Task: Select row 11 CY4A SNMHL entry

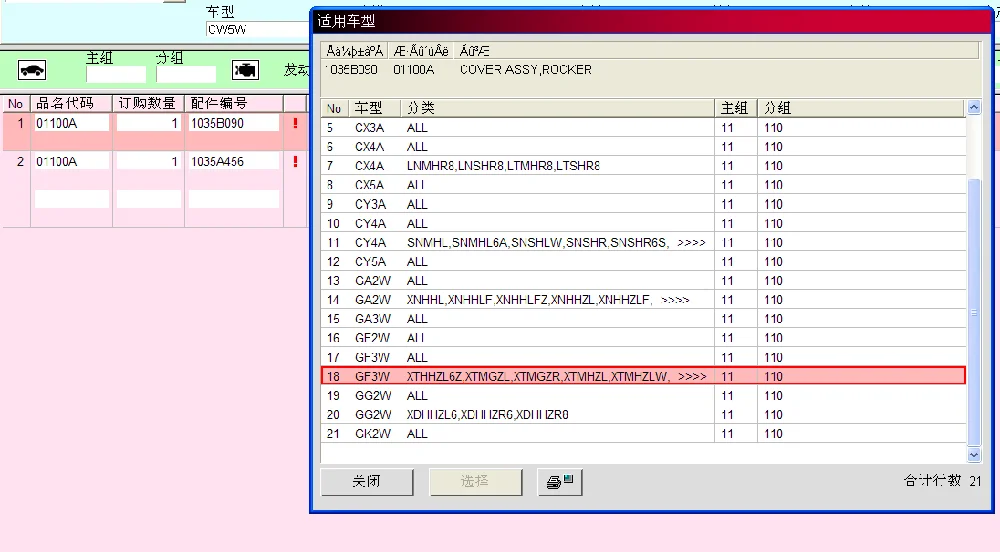Action: pyautogui.click(x=643, y=242)
